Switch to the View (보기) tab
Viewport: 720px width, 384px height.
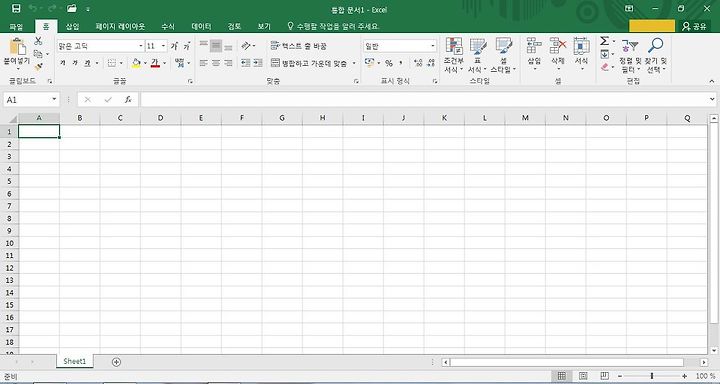click(x=264, y=27)
